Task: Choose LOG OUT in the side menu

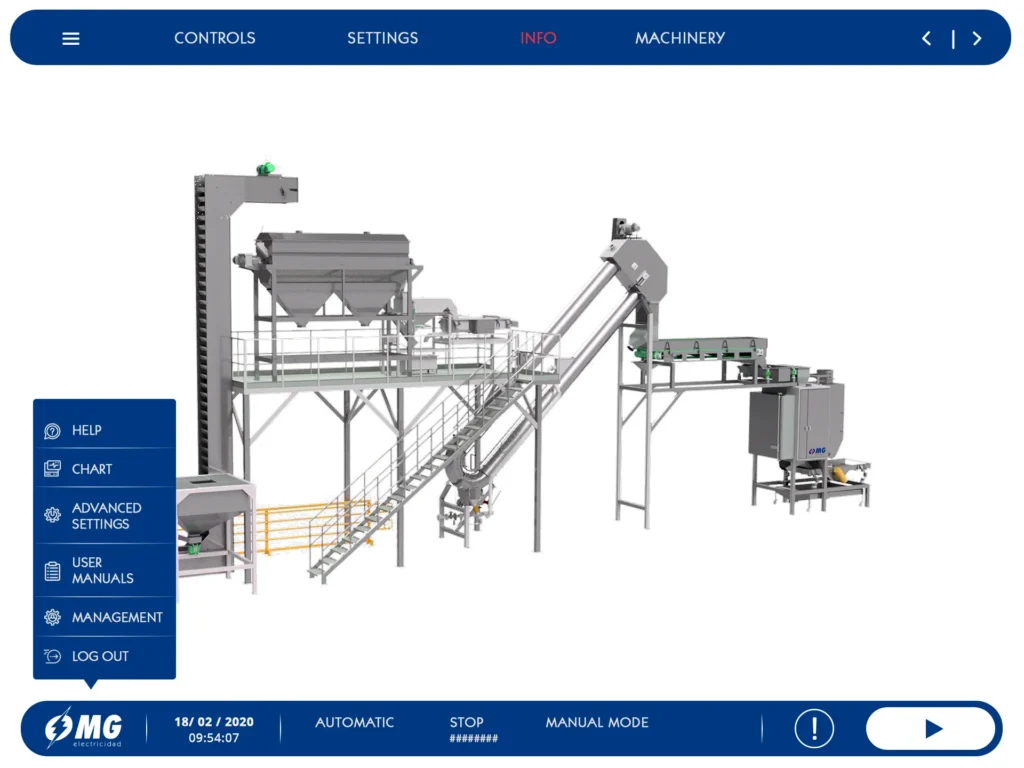Action: click(104, 656)
